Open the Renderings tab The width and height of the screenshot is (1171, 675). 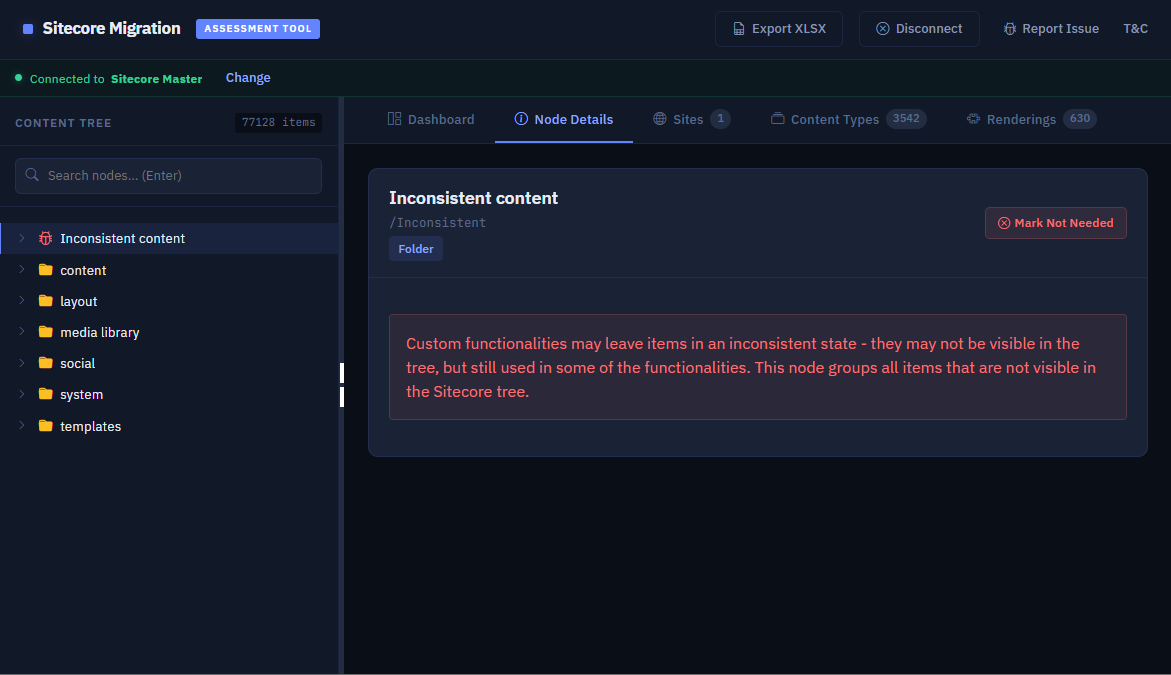(1021, 119)
